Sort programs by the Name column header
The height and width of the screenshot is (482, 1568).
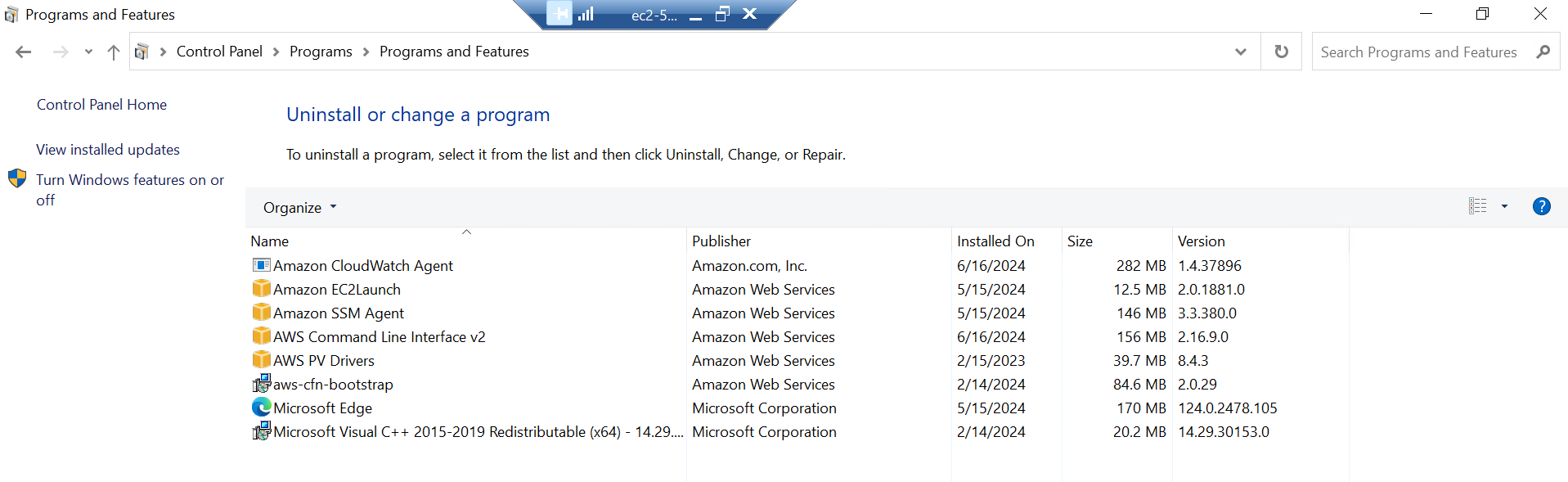click(270, 241)
